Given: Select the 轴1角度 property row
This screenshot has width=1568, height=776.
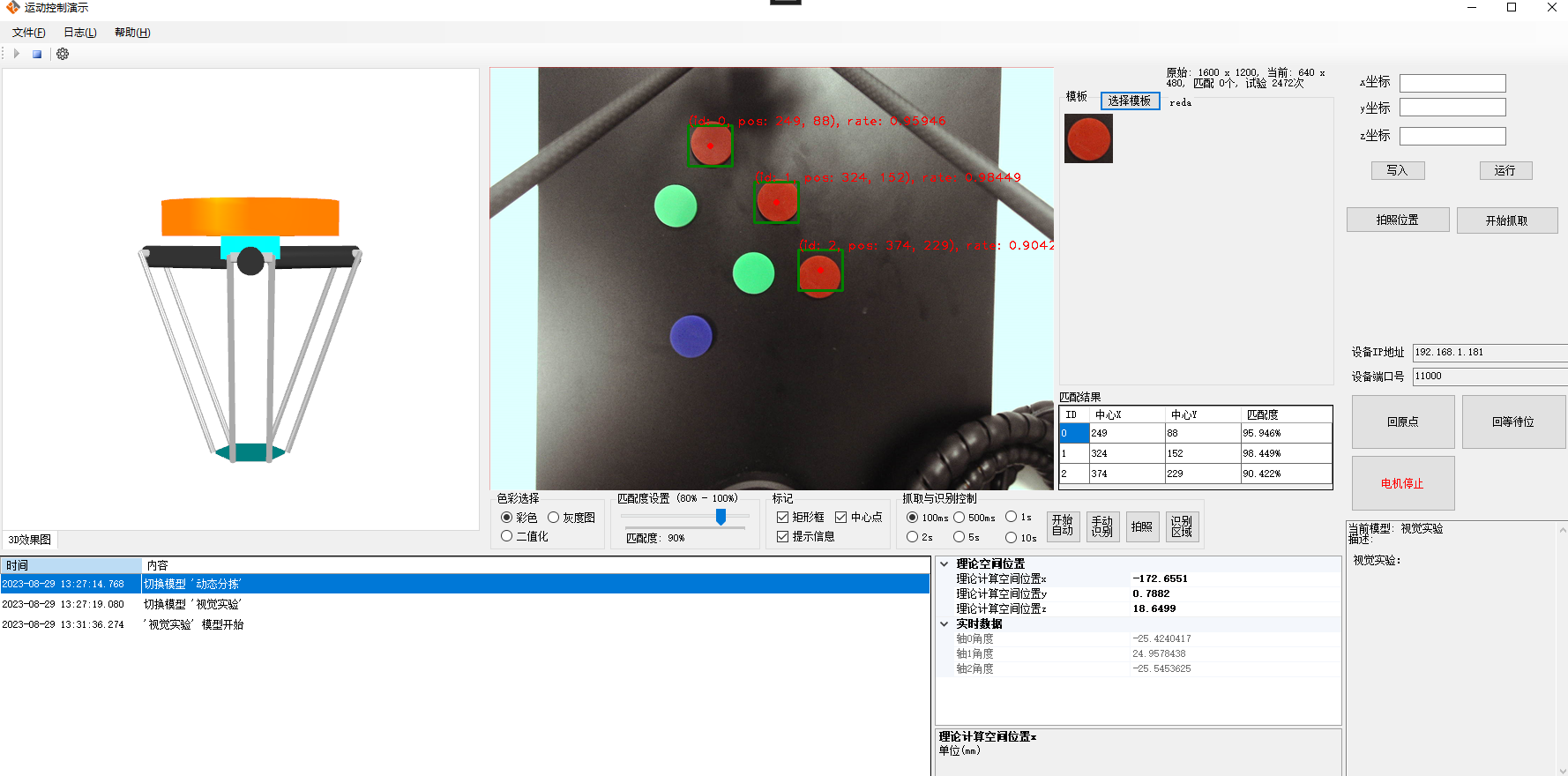Looking at the screenshot, I should point(1146,653).
